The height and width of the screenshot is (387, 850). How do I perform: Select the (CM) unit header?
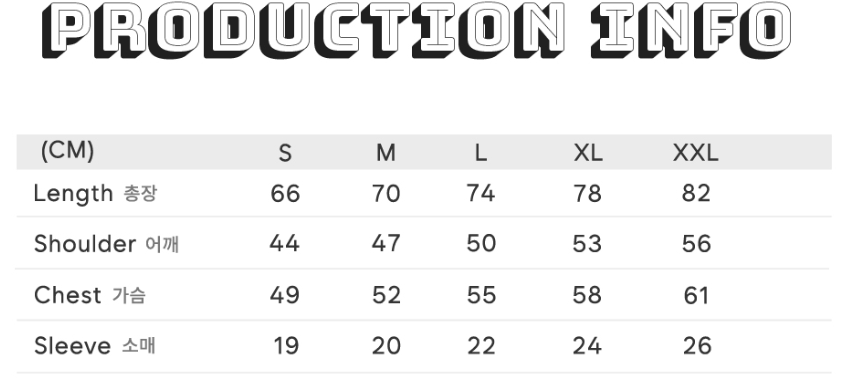click(67, 150)
